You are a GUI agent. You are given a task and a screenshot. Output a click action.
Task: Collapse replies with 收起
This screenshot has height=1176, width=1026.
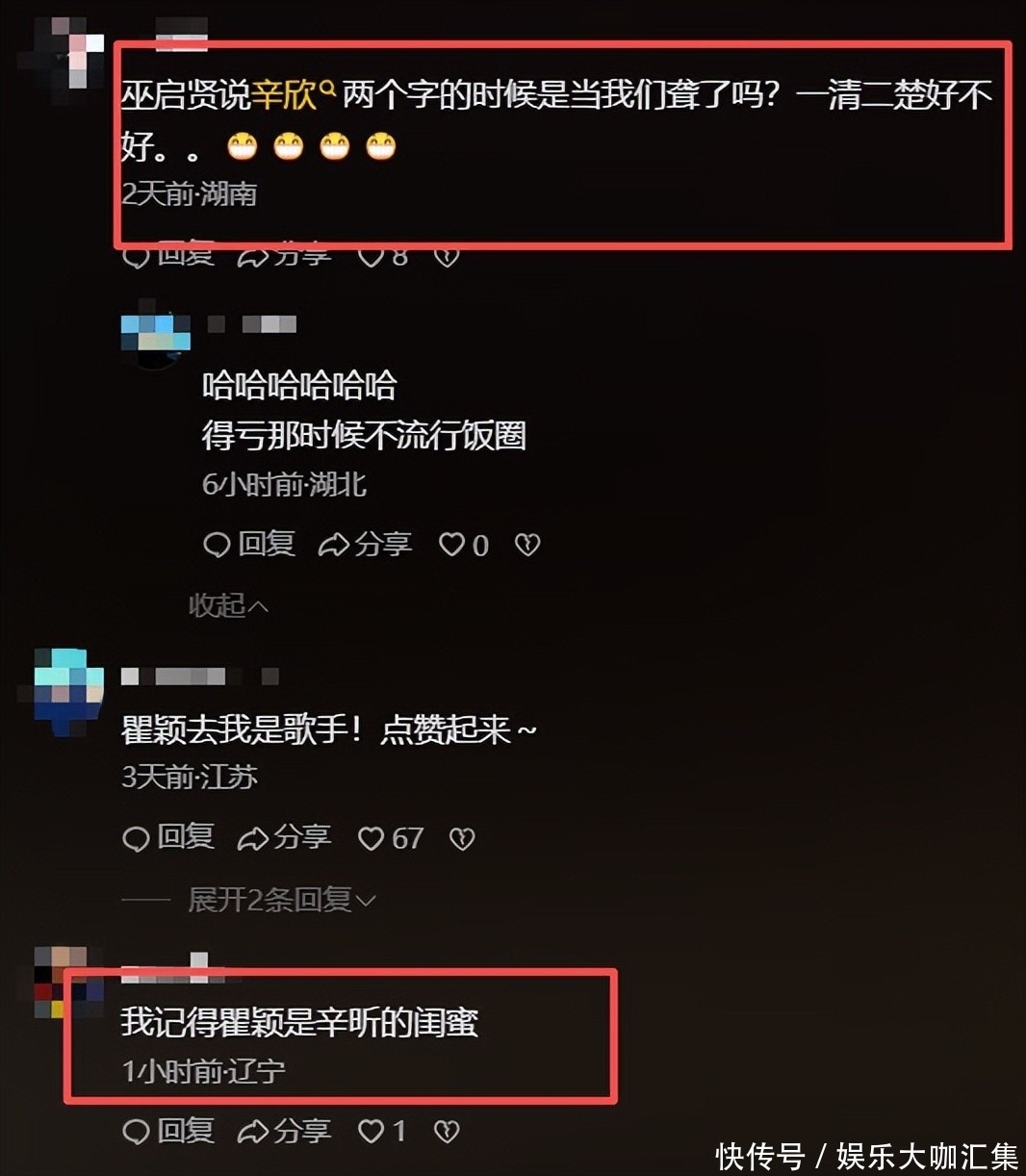click(x=228, y=605)
